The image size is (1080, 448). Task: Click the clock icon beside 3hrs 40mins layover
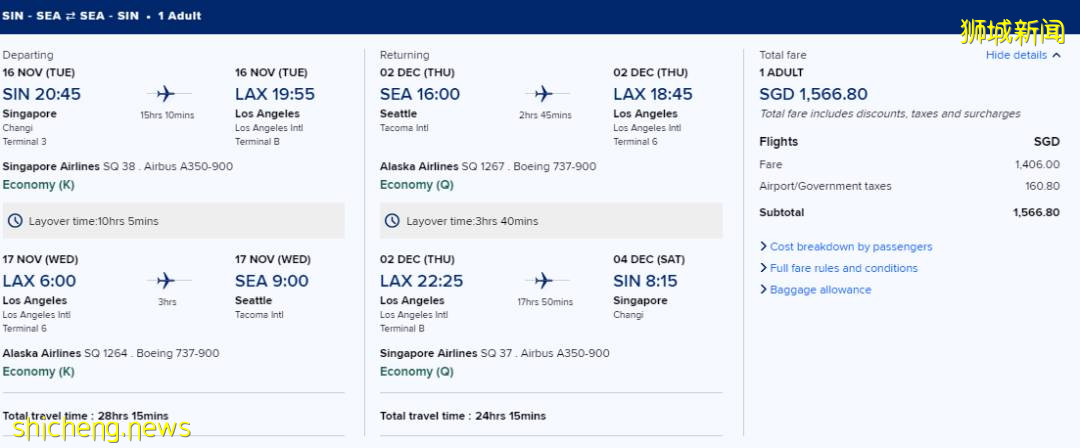393,221
